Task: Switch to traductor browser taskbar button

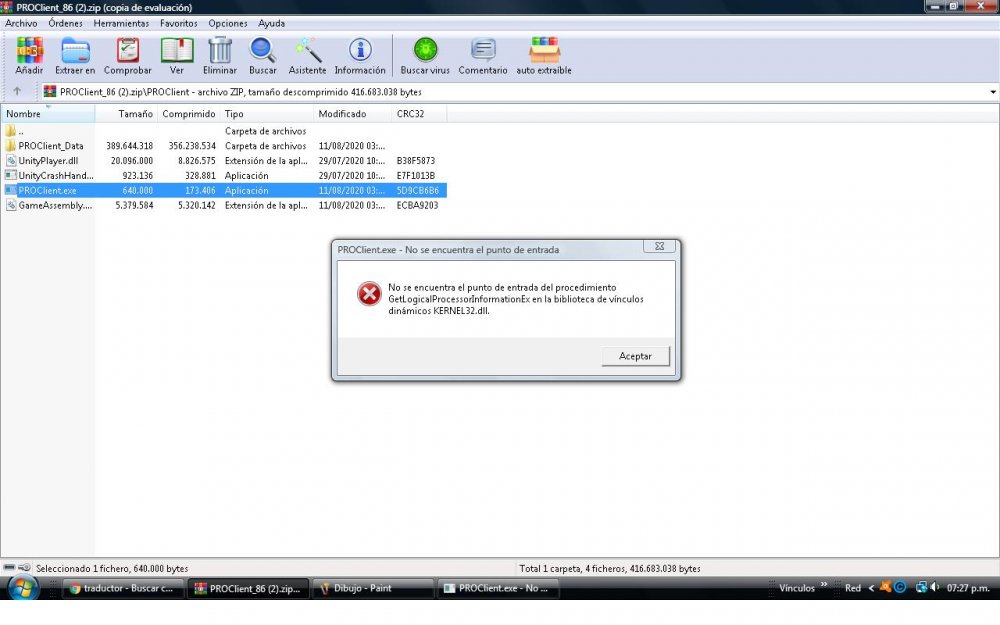Action: click(123, 588)
